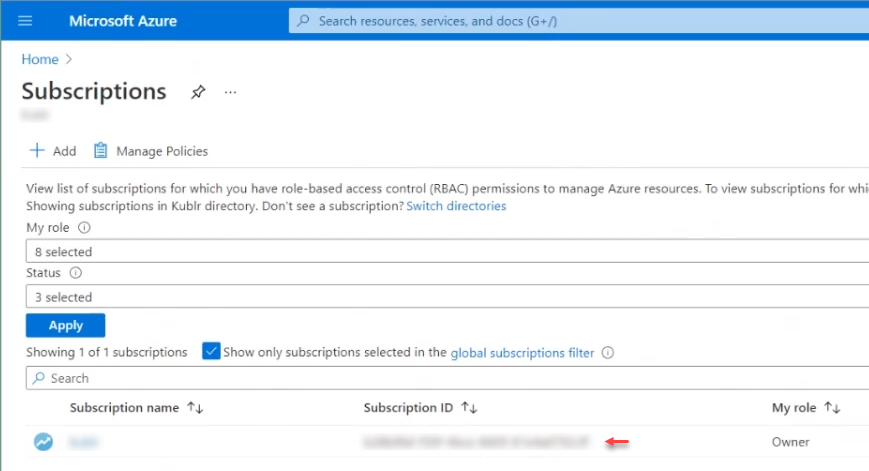Click Add subscription button label
This screenshot has height=471, width=869.
pos(64,151)
